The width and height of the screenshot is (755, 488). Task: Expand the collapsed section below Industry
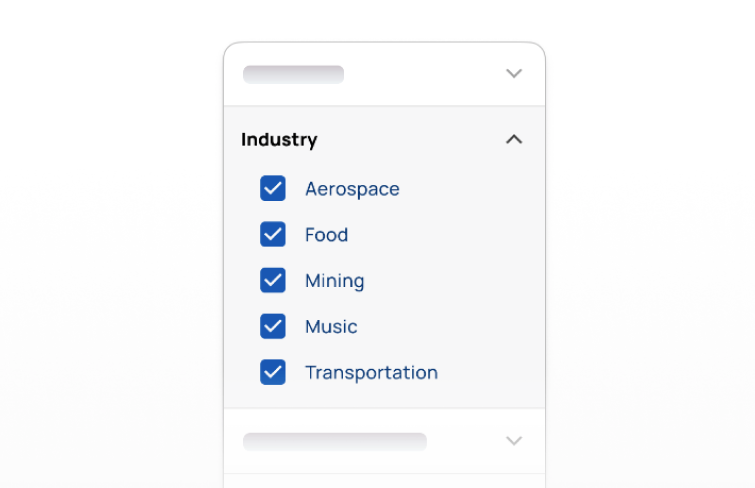click(x=514, y=441)
